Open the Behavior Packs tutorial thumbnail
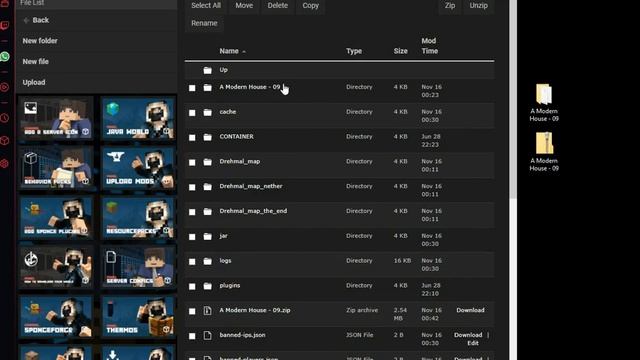The image size is (640, 360). point(56,168)
